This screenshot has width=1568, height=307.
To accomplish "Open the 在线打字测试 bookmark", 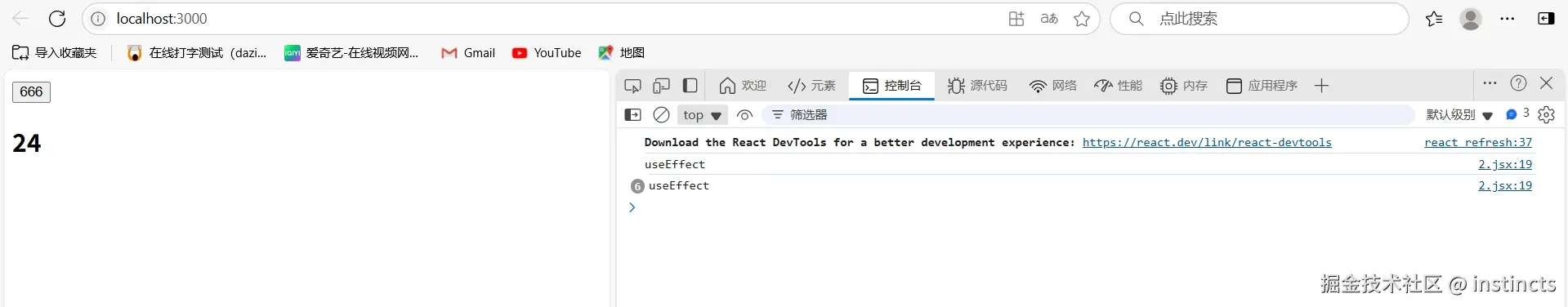I will (197, 53).
